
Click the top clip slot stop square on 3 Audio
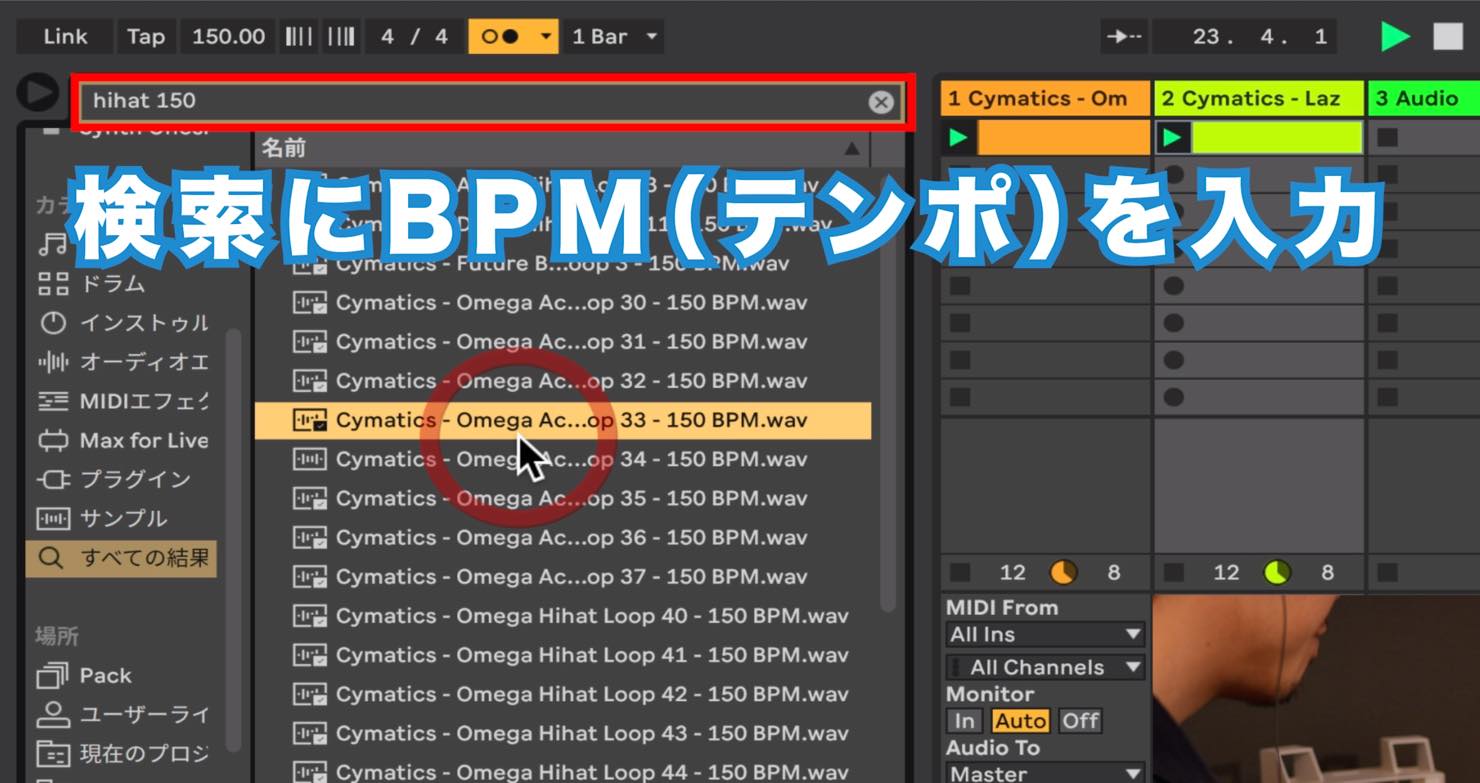coord(1387,137)
